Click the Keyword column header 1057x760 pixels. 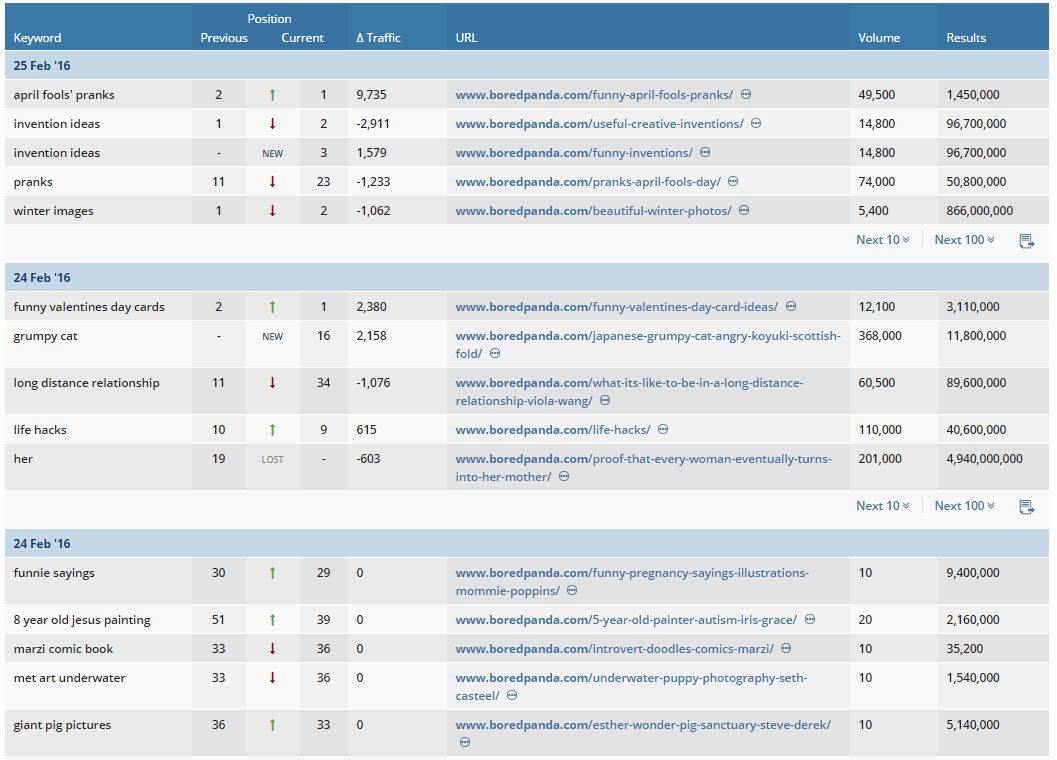37,38
